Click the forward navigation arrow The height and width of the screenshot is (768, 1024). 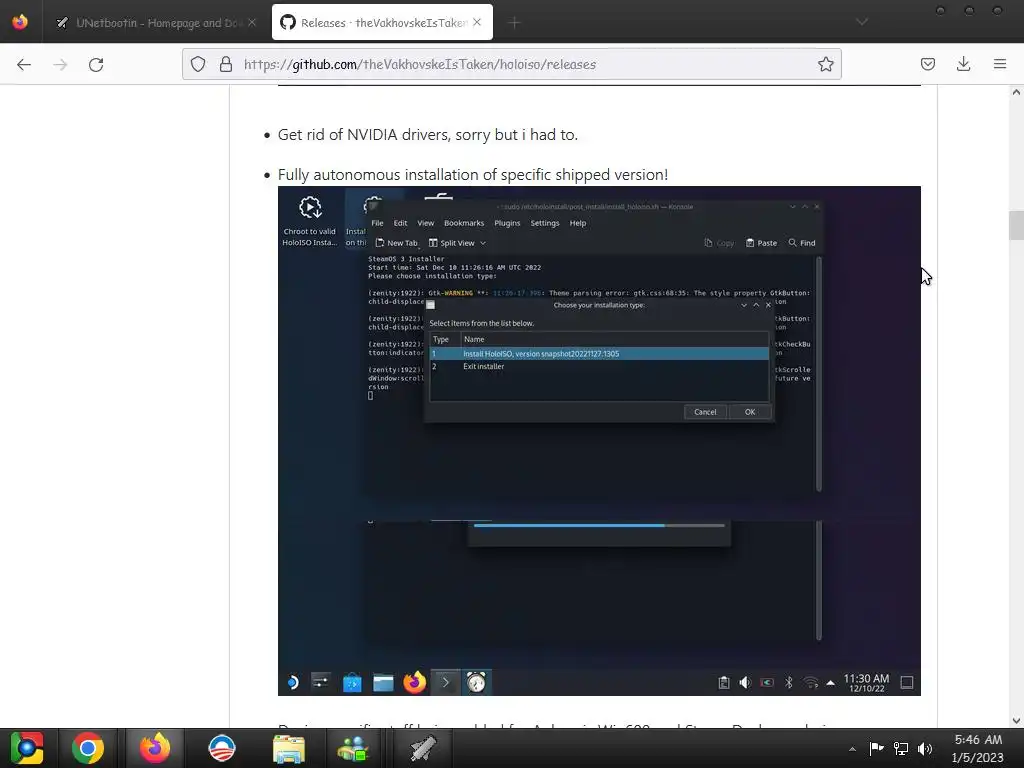pos(60,64)
